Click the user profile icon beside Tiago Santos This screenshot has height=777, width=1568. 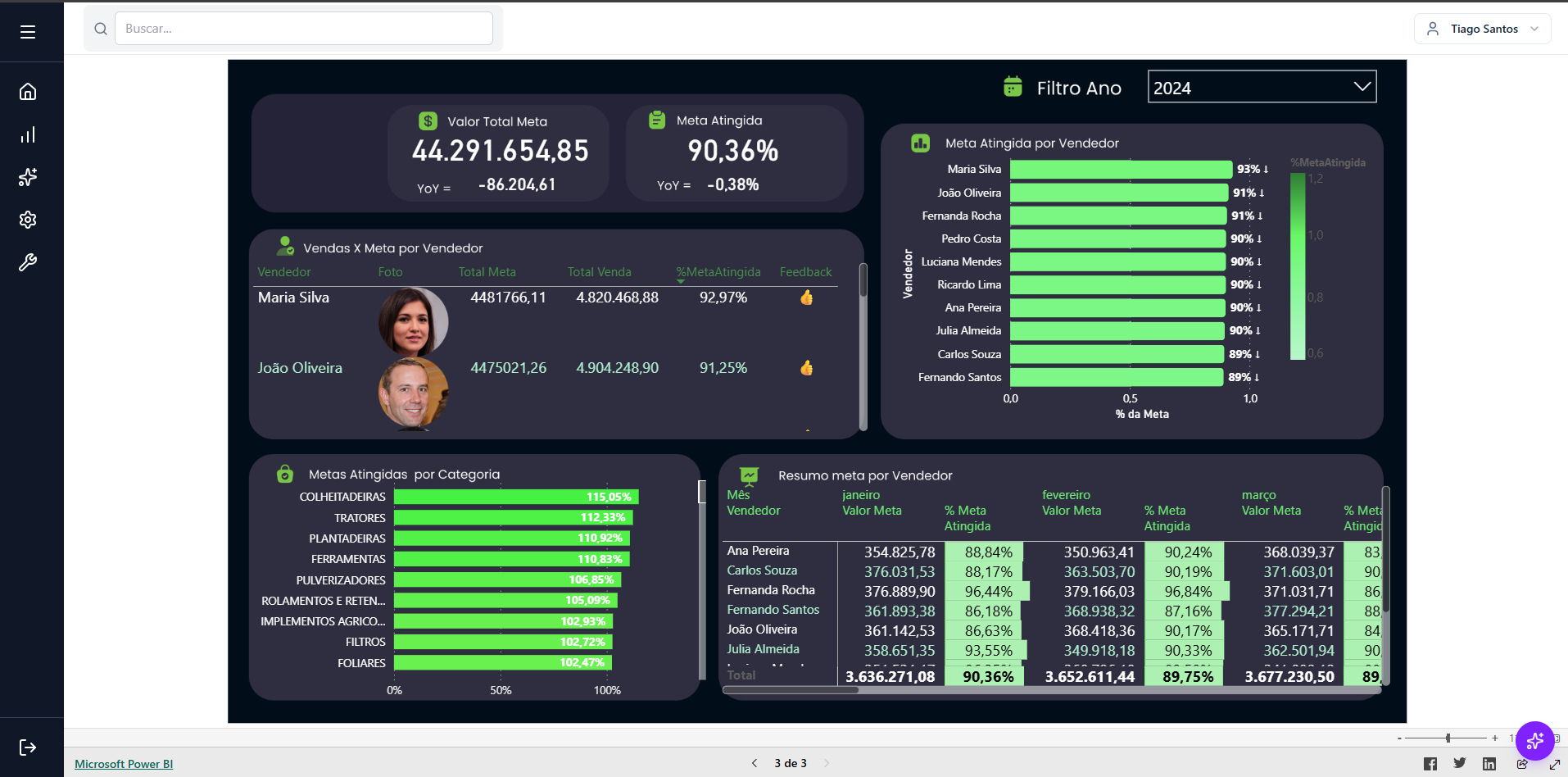tap(1433, 29)
